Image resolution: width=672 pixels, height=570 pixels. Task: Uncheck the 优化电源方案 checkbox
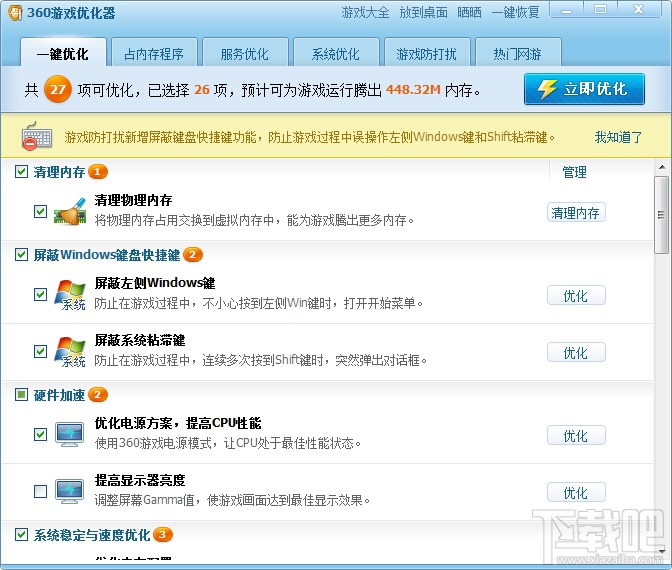coord(41,435)
